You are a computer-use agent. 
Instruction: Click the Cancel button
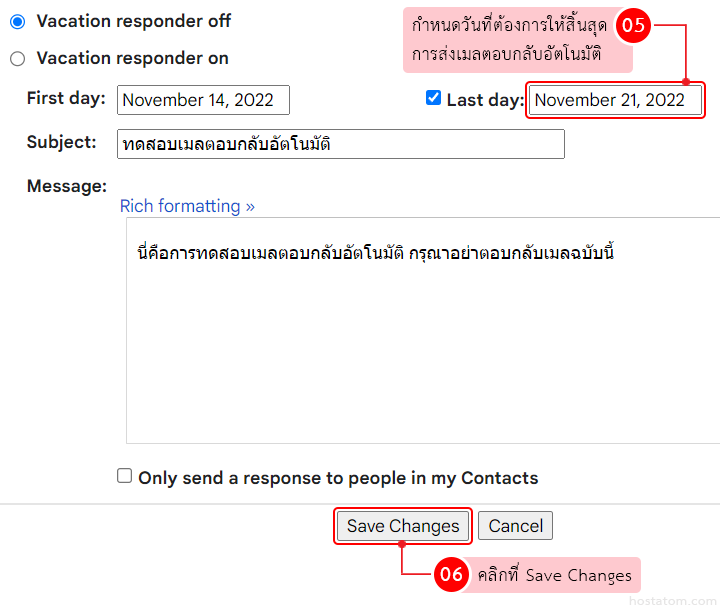(515, 526)
